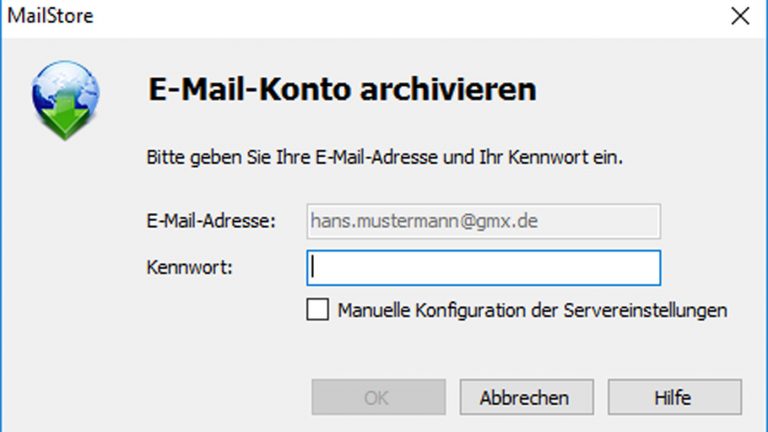This screenshot has height=432, width=768.
Task: Click the "E-Mail-Konto archivieren" heading
Action: coord(342,88)
